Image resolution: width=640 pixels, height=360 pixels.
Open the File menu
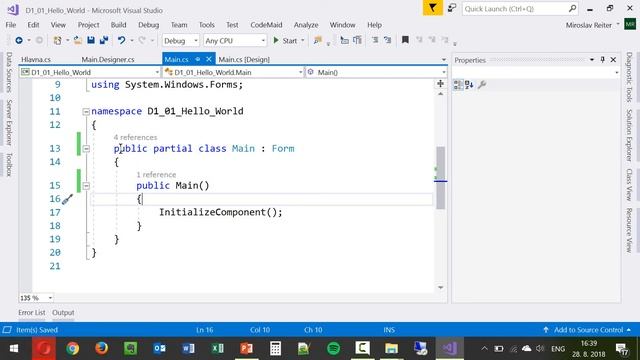coord(11,25)
